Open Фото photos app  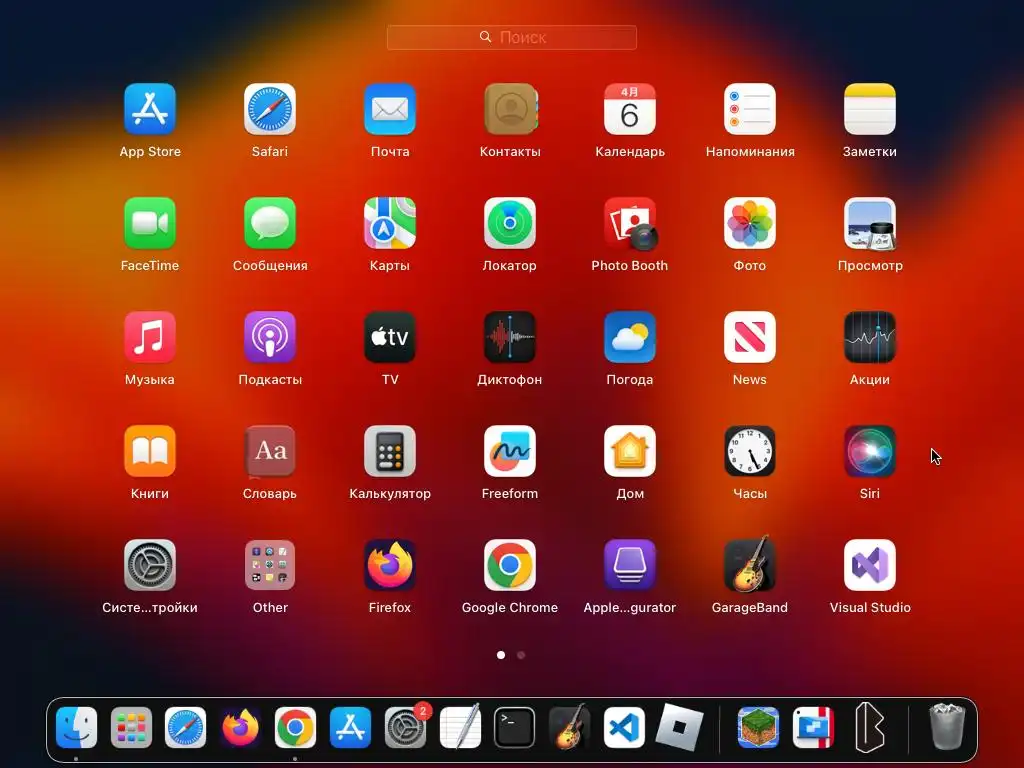coord(750,223)
